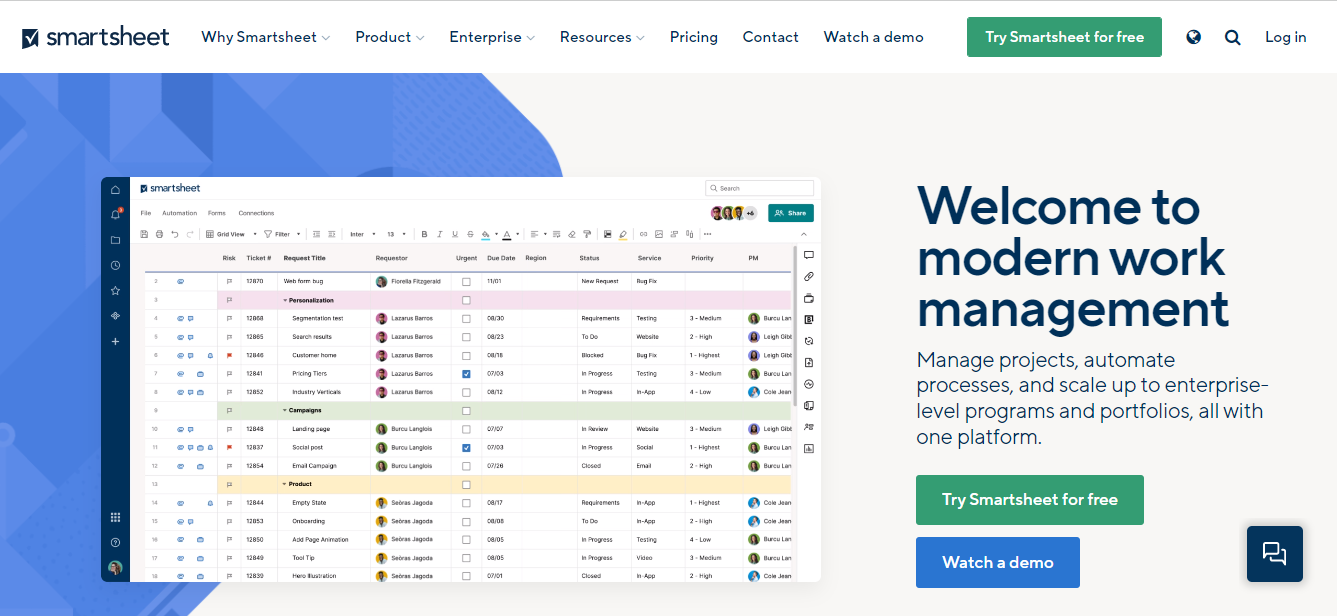Click the Print icon in sheet toolbar
The width and height of the screenshot is (1337, 616).
pyautogui.click(x=159, y=234)
